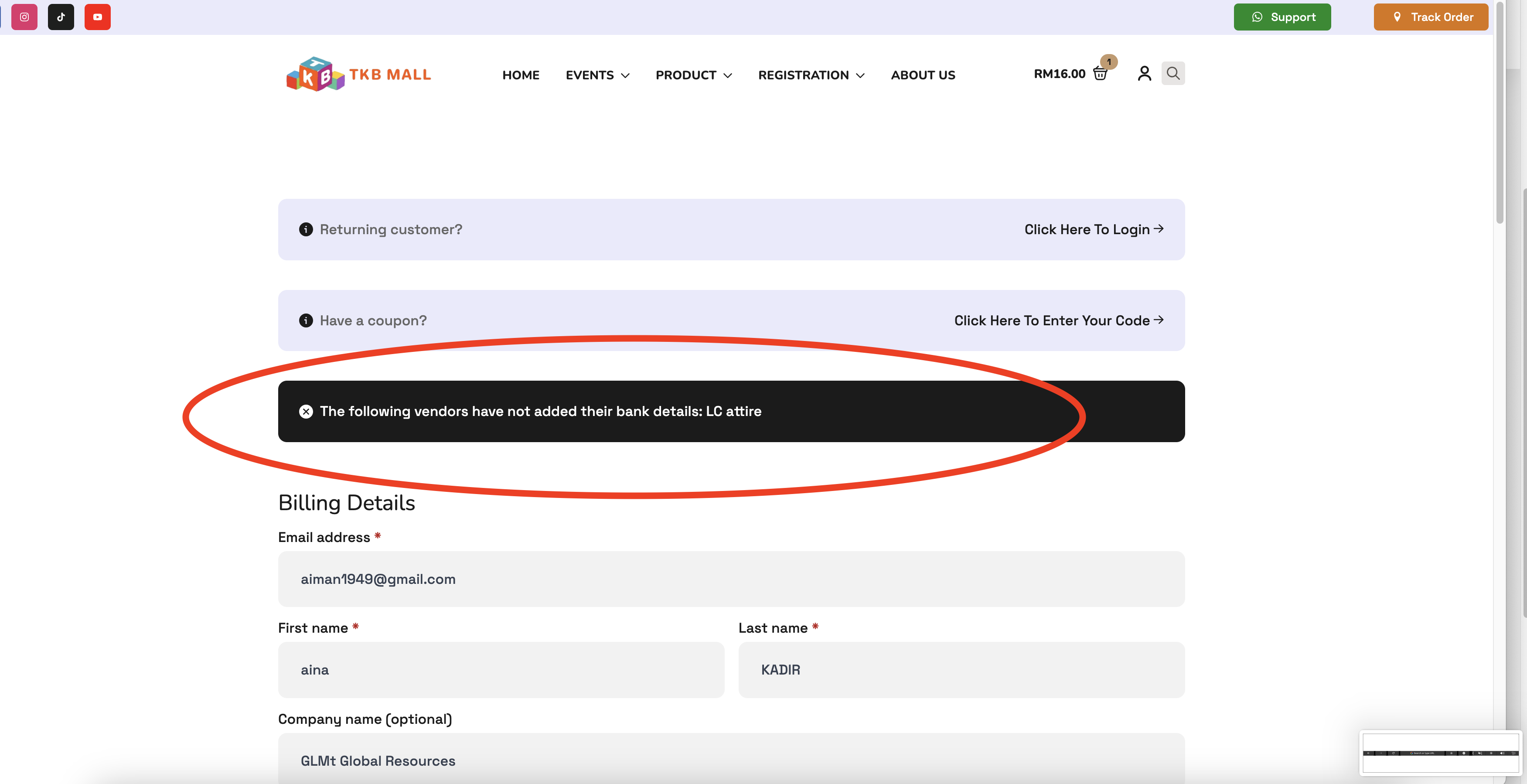This screenshot has height=784, width=1527.
Task: Open the YouTube social link
Action: pyautogui.click(x=98, y=17)
